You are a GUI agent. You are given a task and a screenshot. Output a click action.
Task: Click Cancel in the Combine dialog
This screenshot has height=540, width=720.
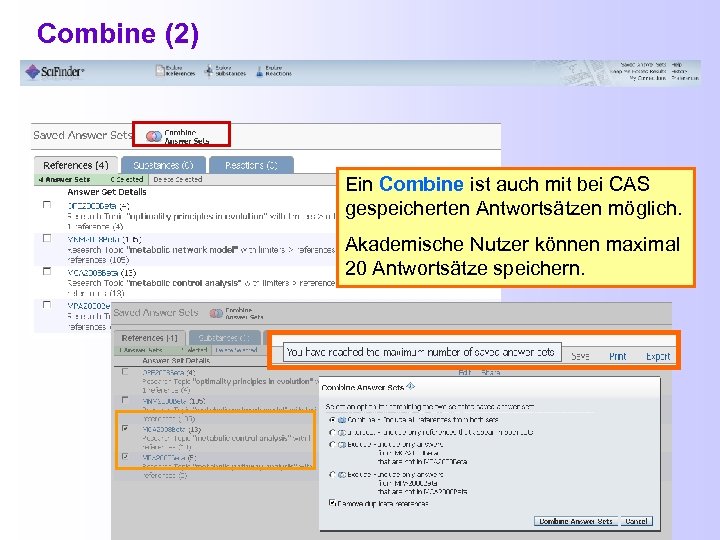click(636, 521)
